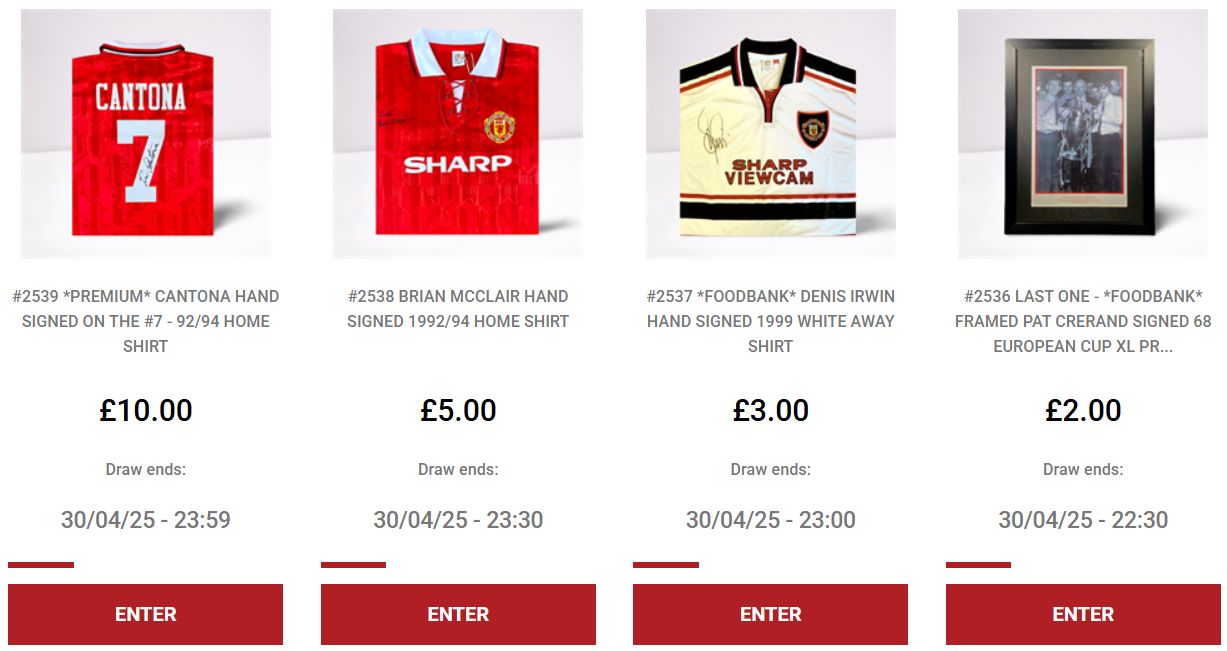Screen dimensions: 1227x651
Task: Open the #2539 Premium Cantona title link
Action: [146, 321]
